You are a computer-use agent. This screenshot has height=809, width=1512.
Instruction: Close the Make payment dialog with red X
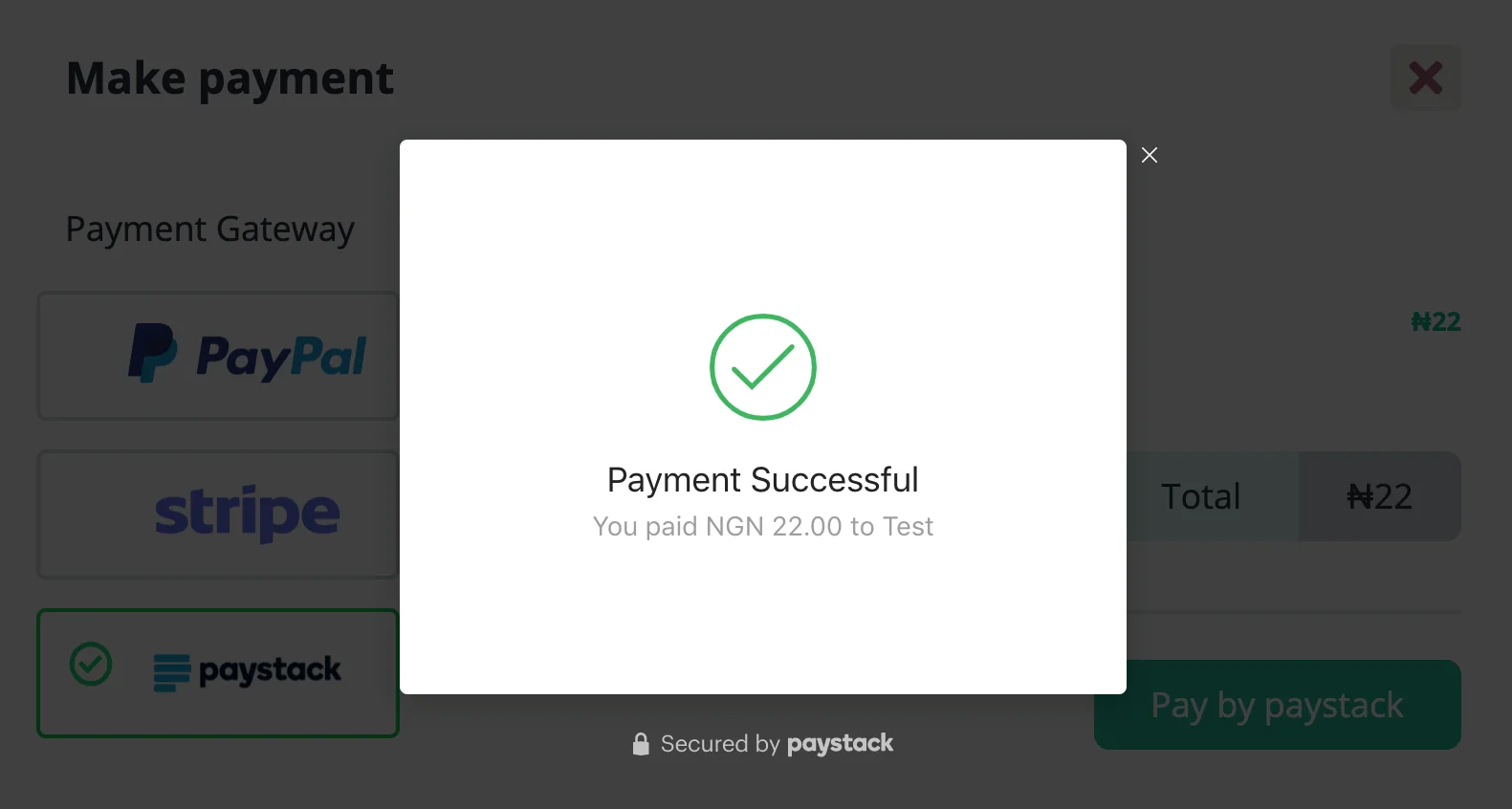(x=1425, y=77)
